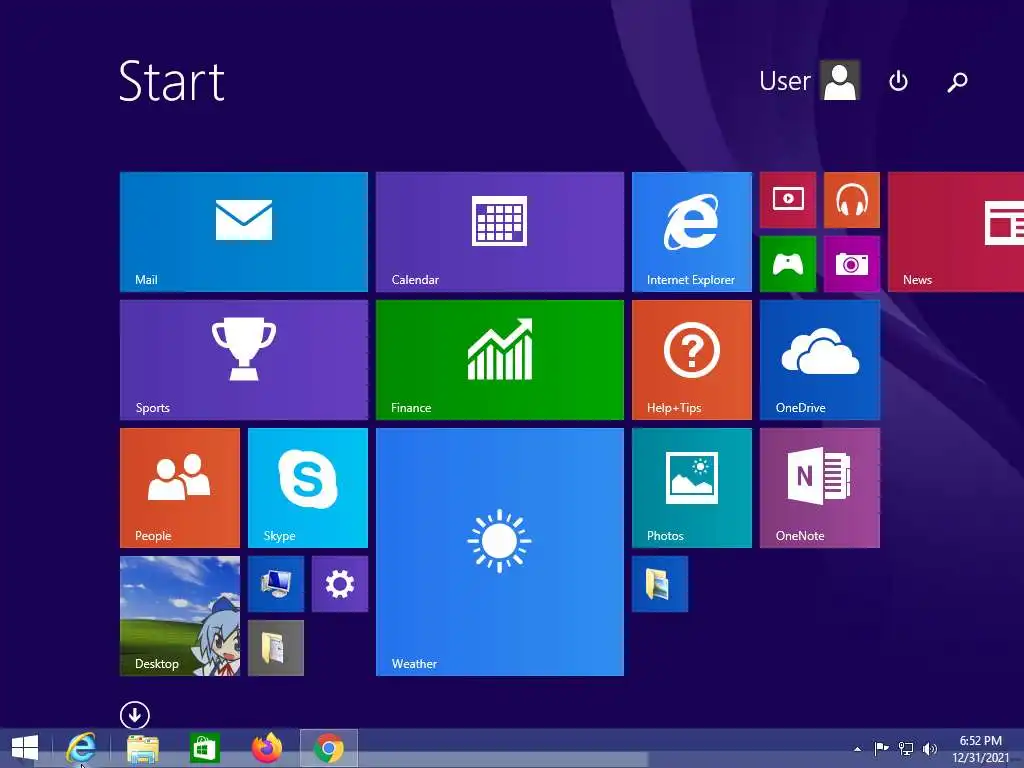
Task: Click the volume speaker tray icon
Action: click(x=930, y=748)
